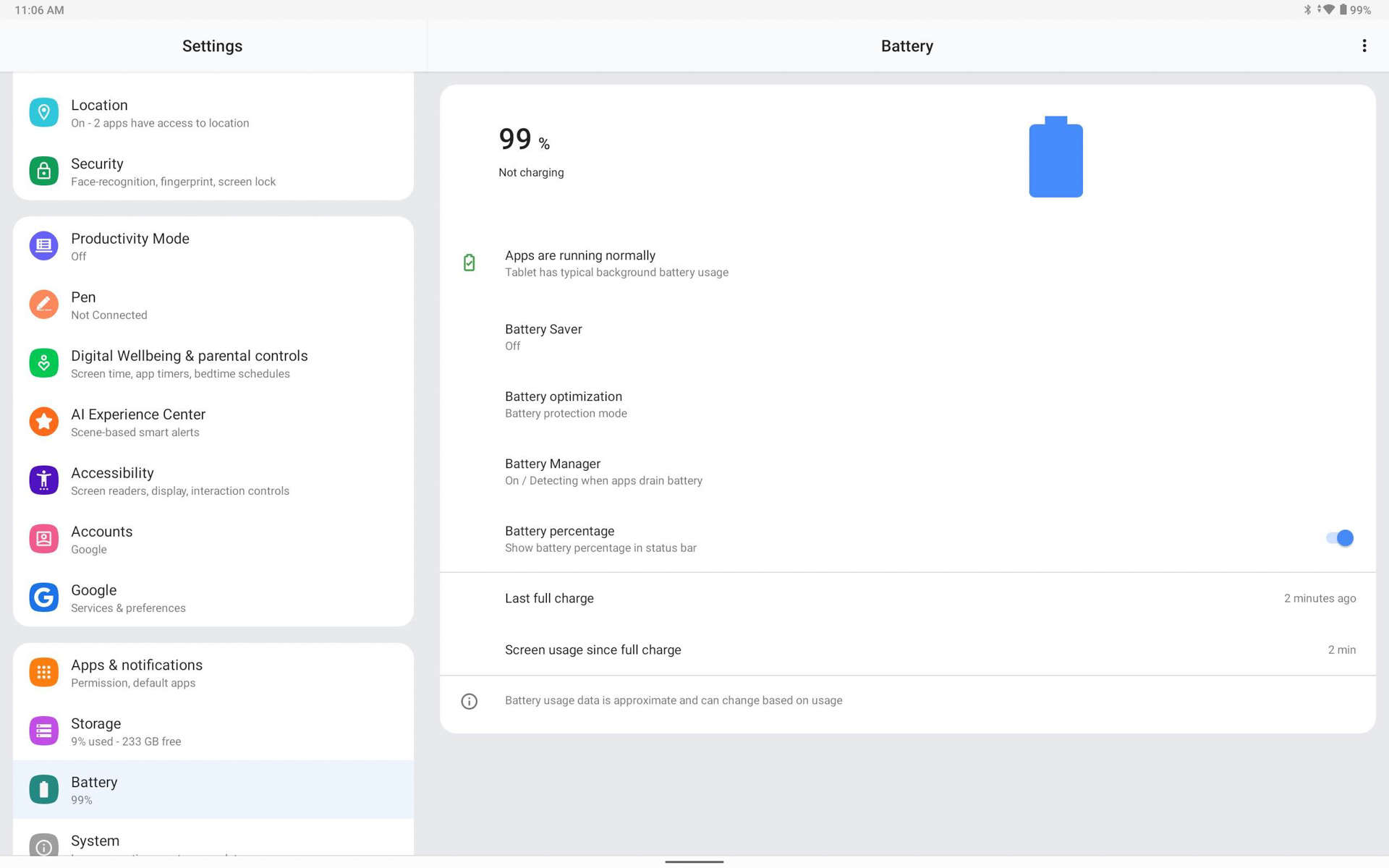
Task: Click the Google G icon
Action: 43,597
